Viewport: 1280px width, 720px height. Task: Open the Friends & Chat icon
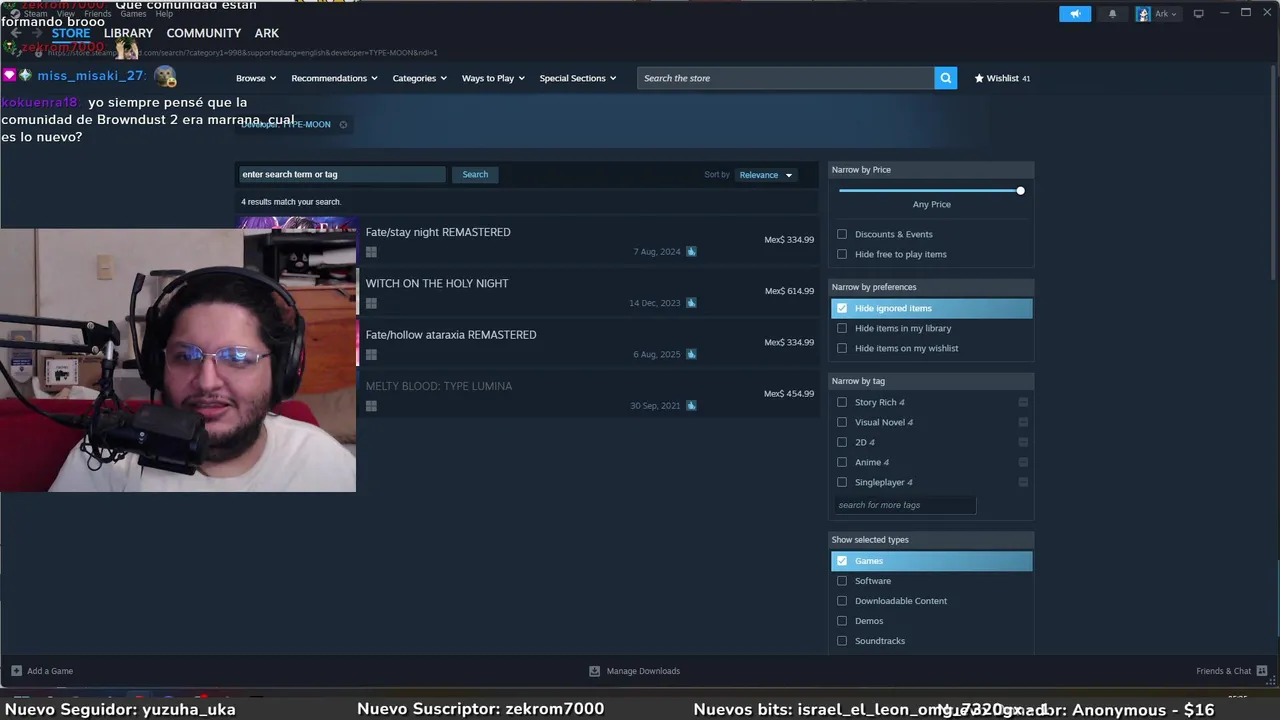coord(1262,671)
